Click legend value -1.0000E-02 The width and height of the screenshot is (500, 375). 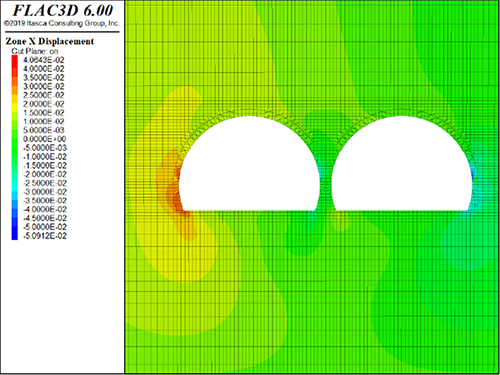pyautogui.click(x=45, y=157)
